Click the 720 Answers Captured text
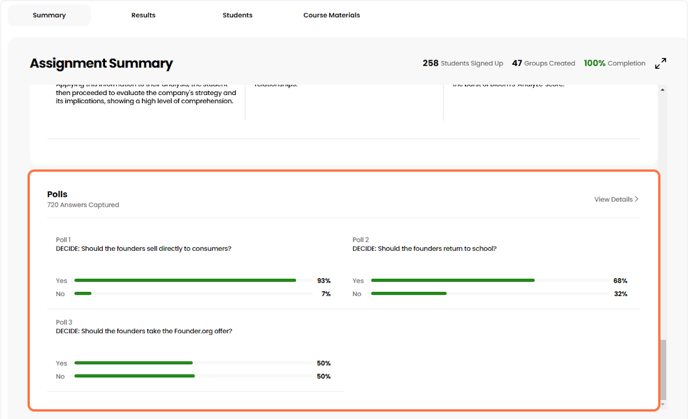This screenshot has height=419, width=688. pos(83,205)
